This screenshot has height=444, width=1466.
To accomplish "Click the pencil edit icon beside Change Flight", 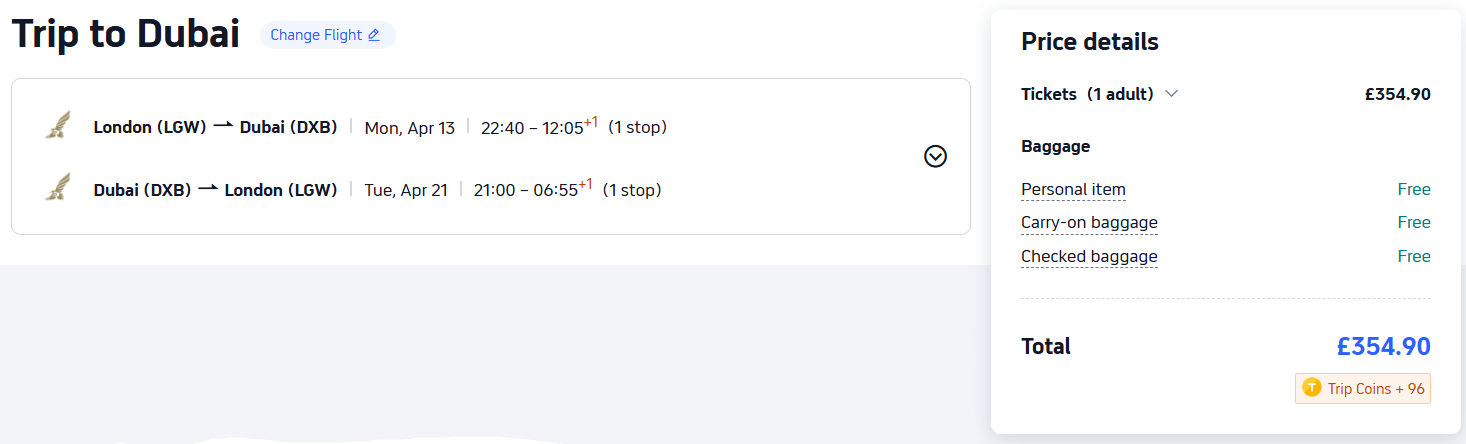I will click(x=374, y=35).
